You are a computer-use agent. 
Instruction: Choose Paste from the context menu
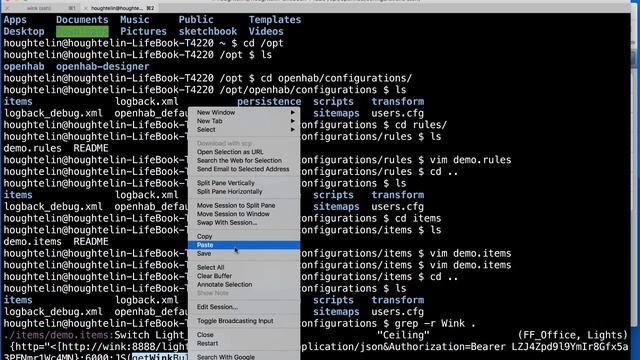(x=244, y=245)
